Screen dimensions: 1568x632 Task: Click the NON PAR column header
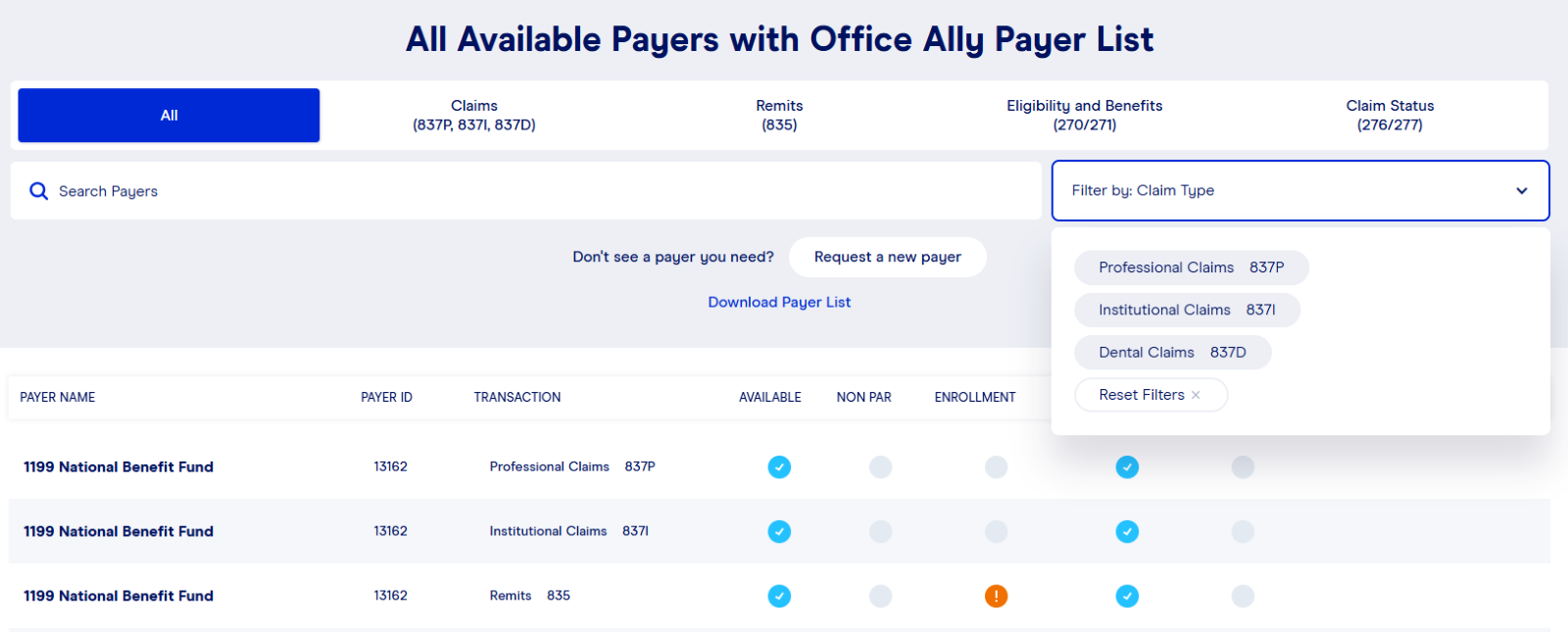click(x=863, y=397)
